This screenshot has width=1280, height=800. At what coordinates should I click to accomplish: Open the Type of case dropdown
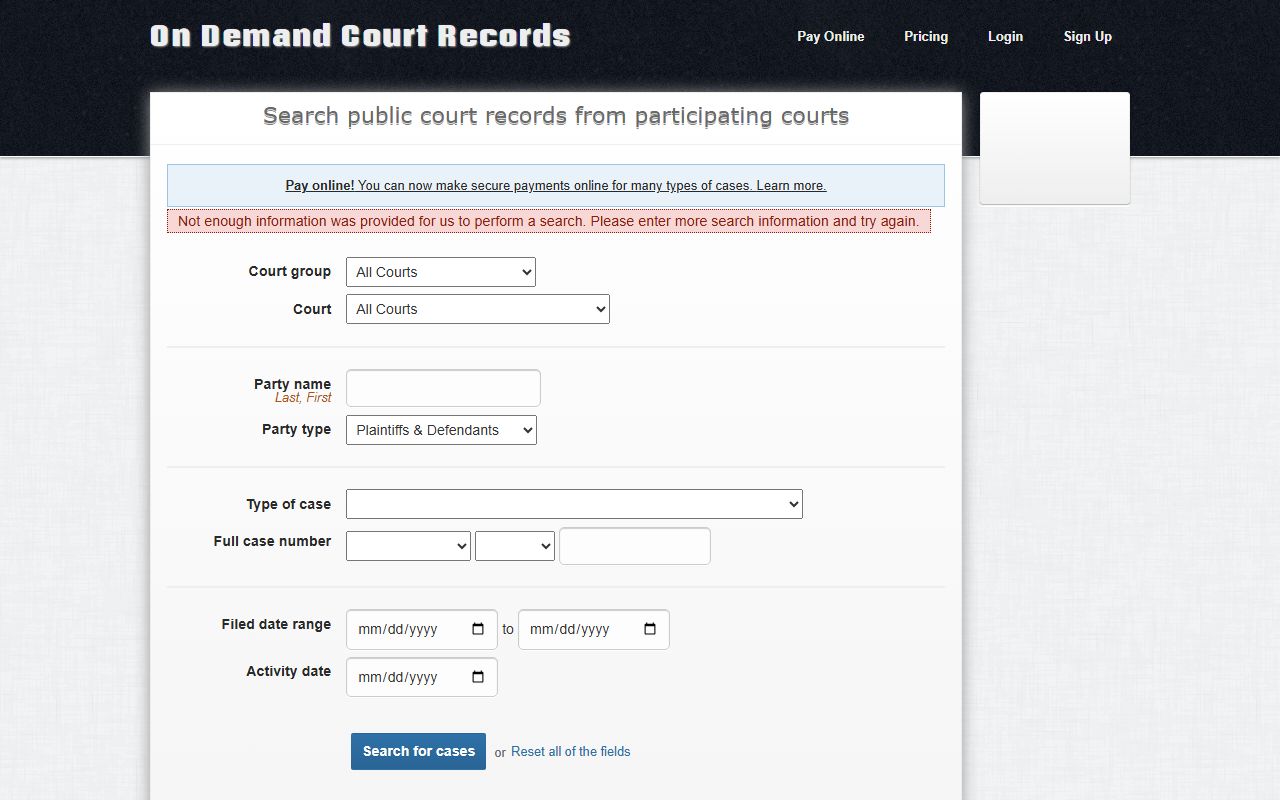point(574,504)
